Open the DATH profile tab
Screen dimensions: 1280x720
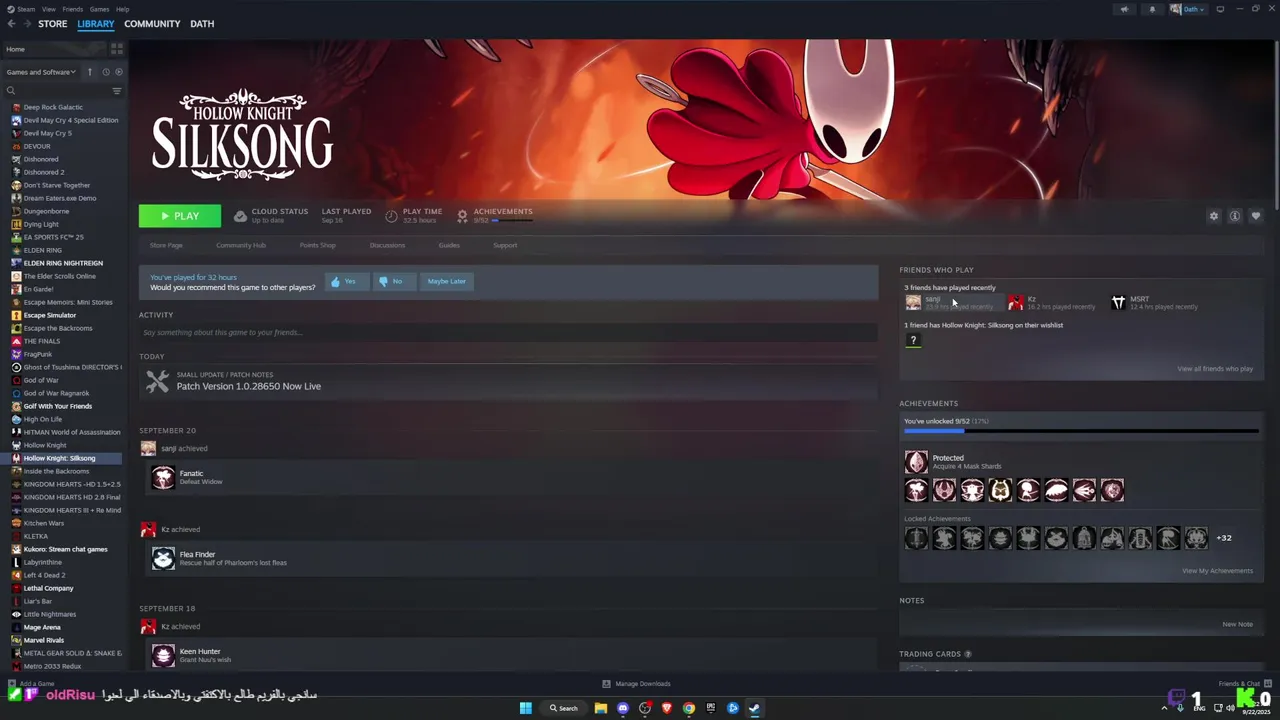[202, 24]
